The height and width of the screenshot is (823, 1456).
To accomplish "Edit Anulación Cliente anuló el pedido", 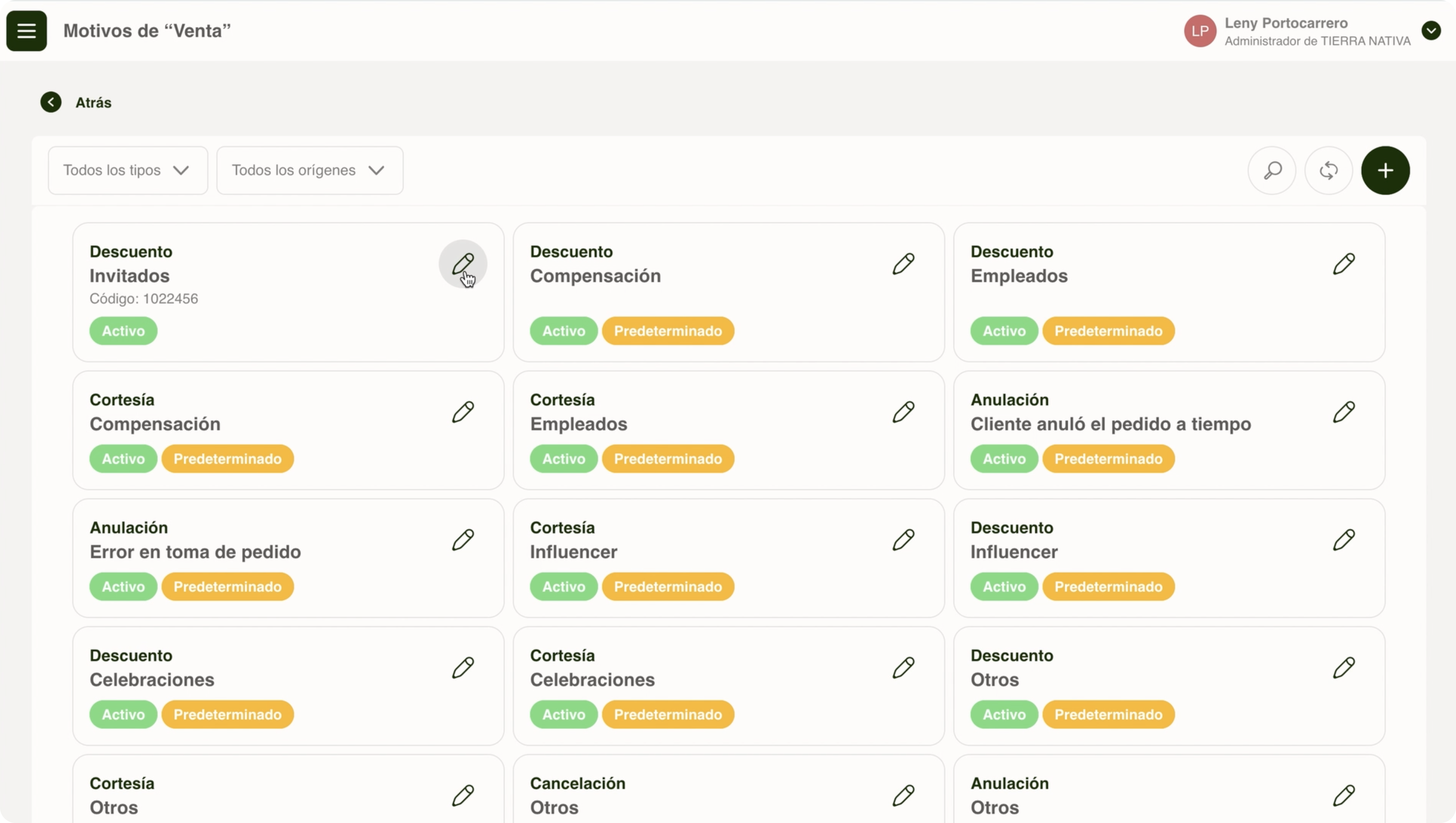I will 1344,412.
